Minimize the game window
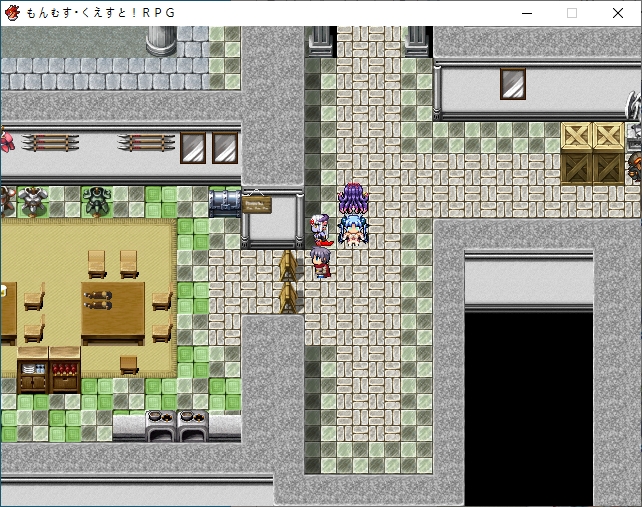This screenshot has width=642, height=507. (x=527, y=13)
